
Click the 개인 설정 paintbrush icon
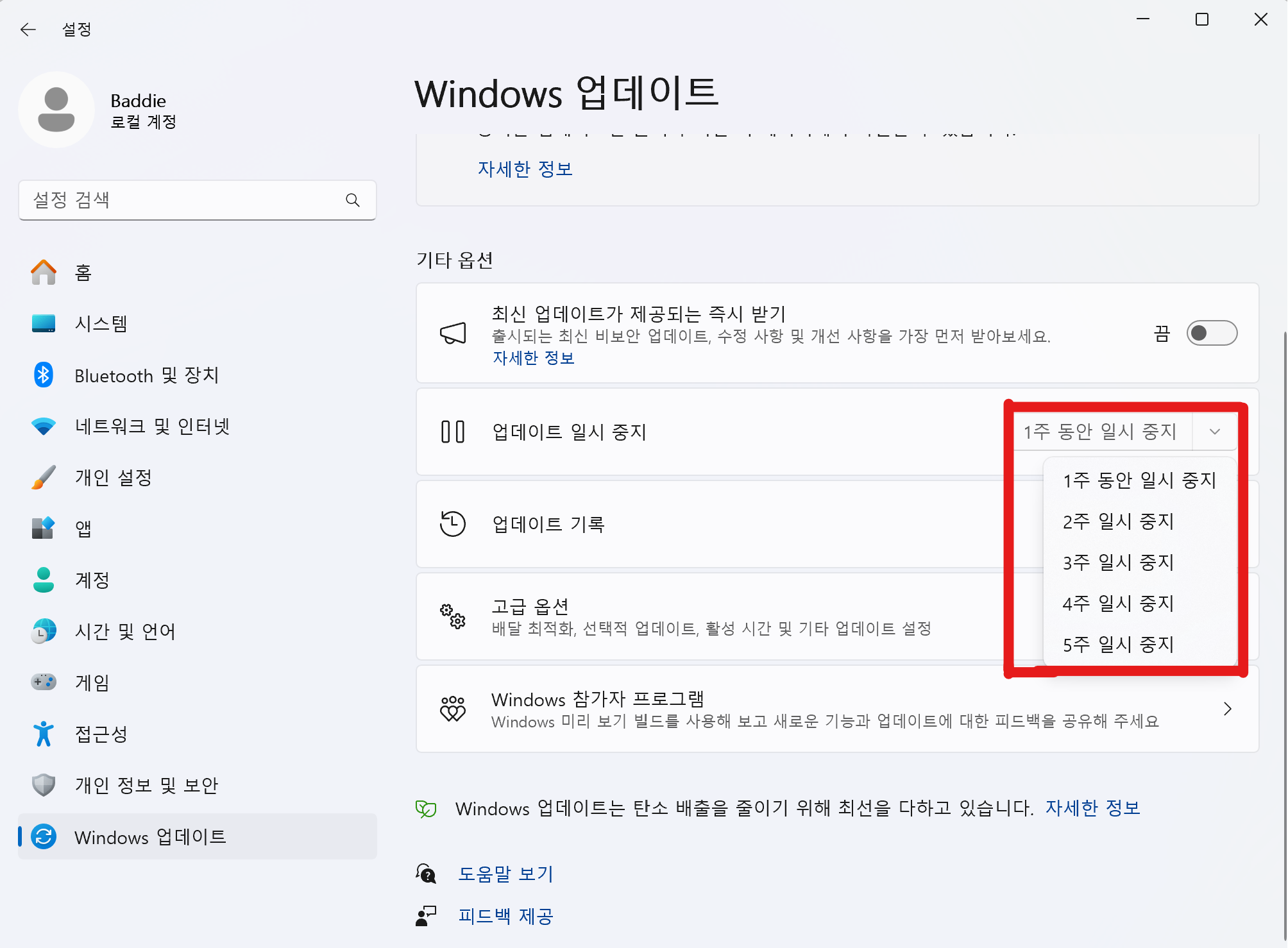click(x=44, y=478)
